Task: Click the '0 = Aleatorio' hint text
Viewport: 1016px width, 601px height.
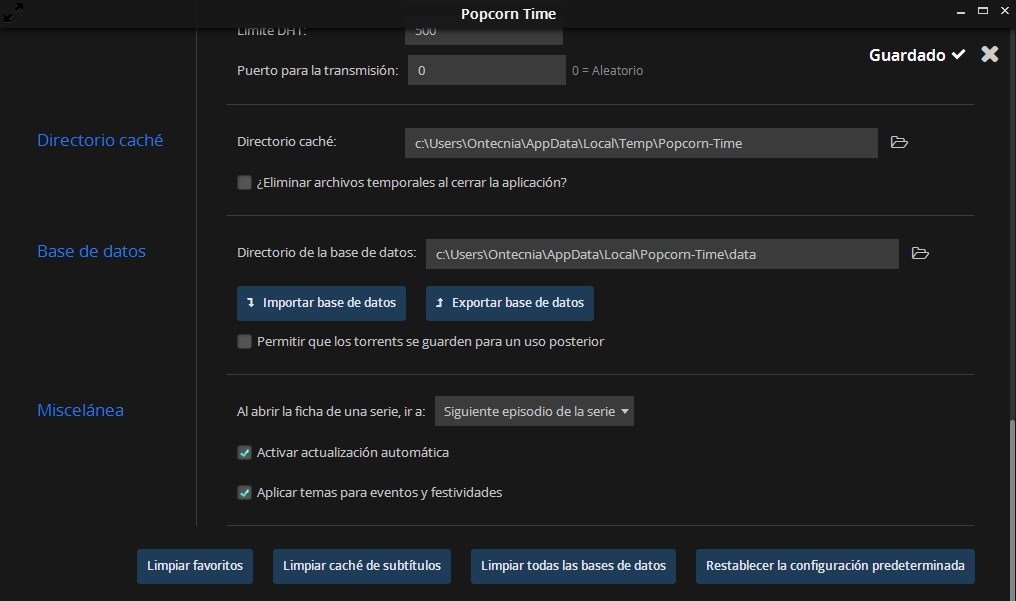Action: tap(607, 71)
